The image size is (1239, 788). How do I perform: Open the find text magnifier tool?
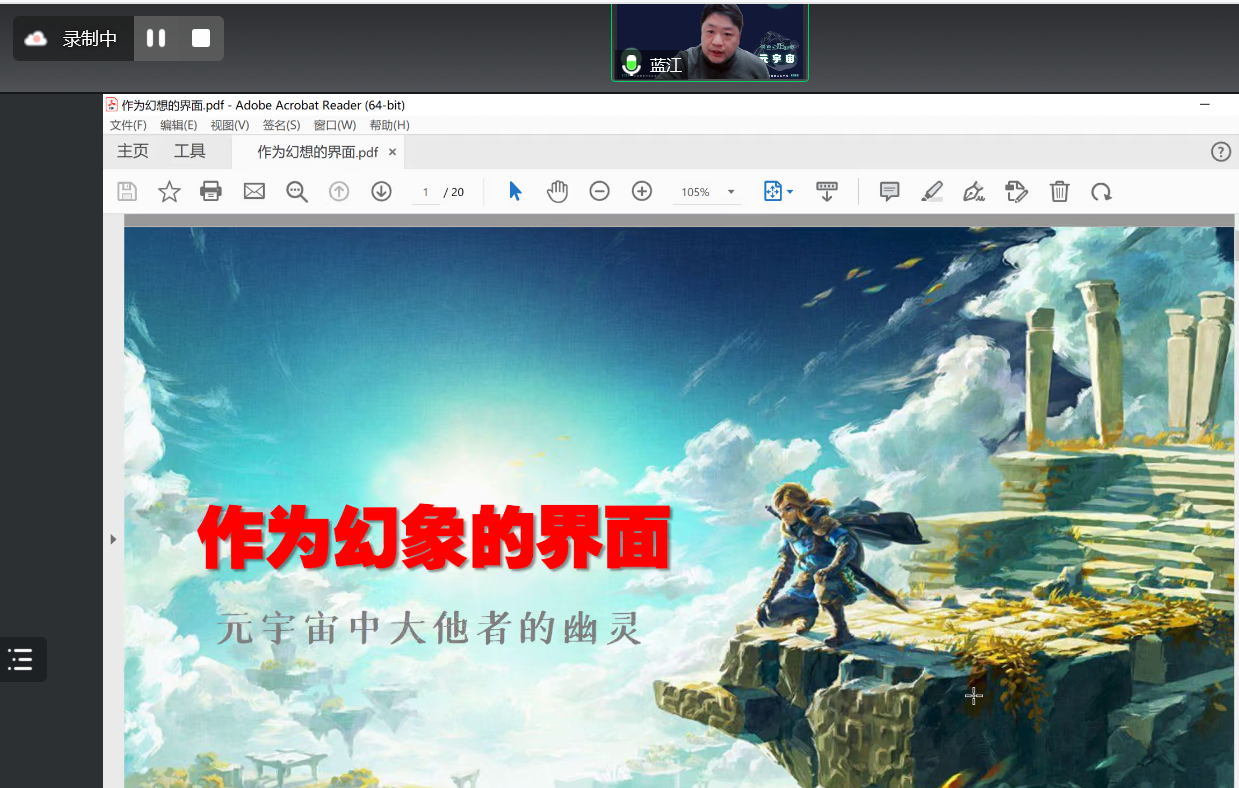(297, 191)
